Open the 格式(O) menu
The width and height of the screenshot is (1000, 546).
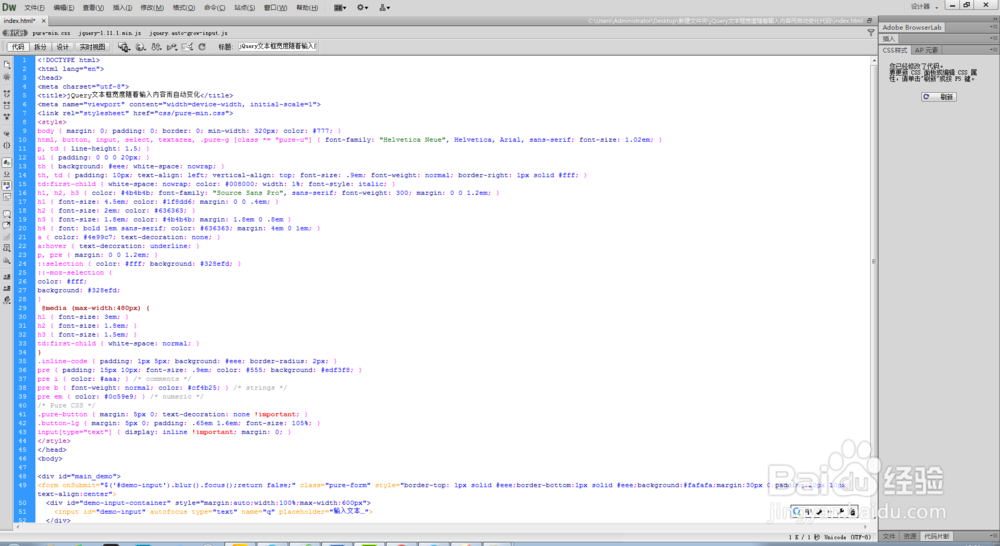[184, 8]
